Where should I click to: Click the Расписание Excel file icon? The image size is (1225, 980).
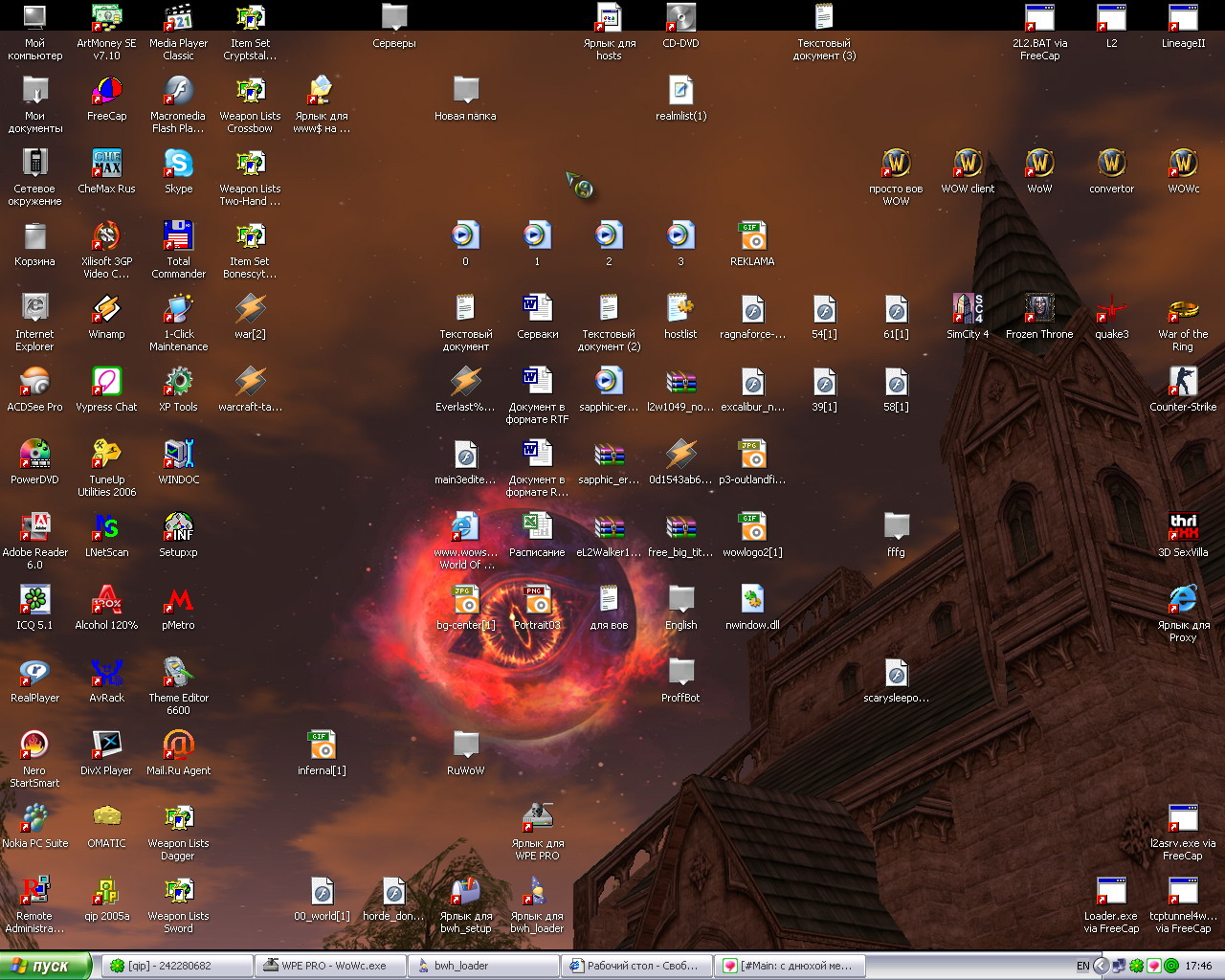click(537, 535)
